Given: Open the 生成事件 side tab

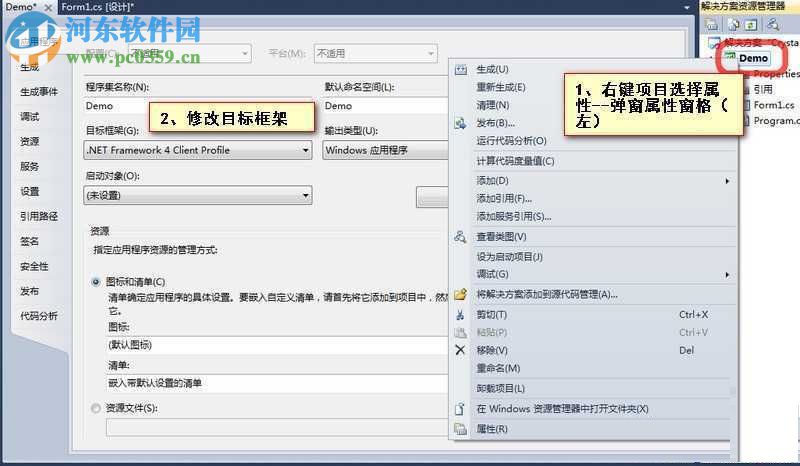Looking at the screenshot, I should click(x=39, y=92).
